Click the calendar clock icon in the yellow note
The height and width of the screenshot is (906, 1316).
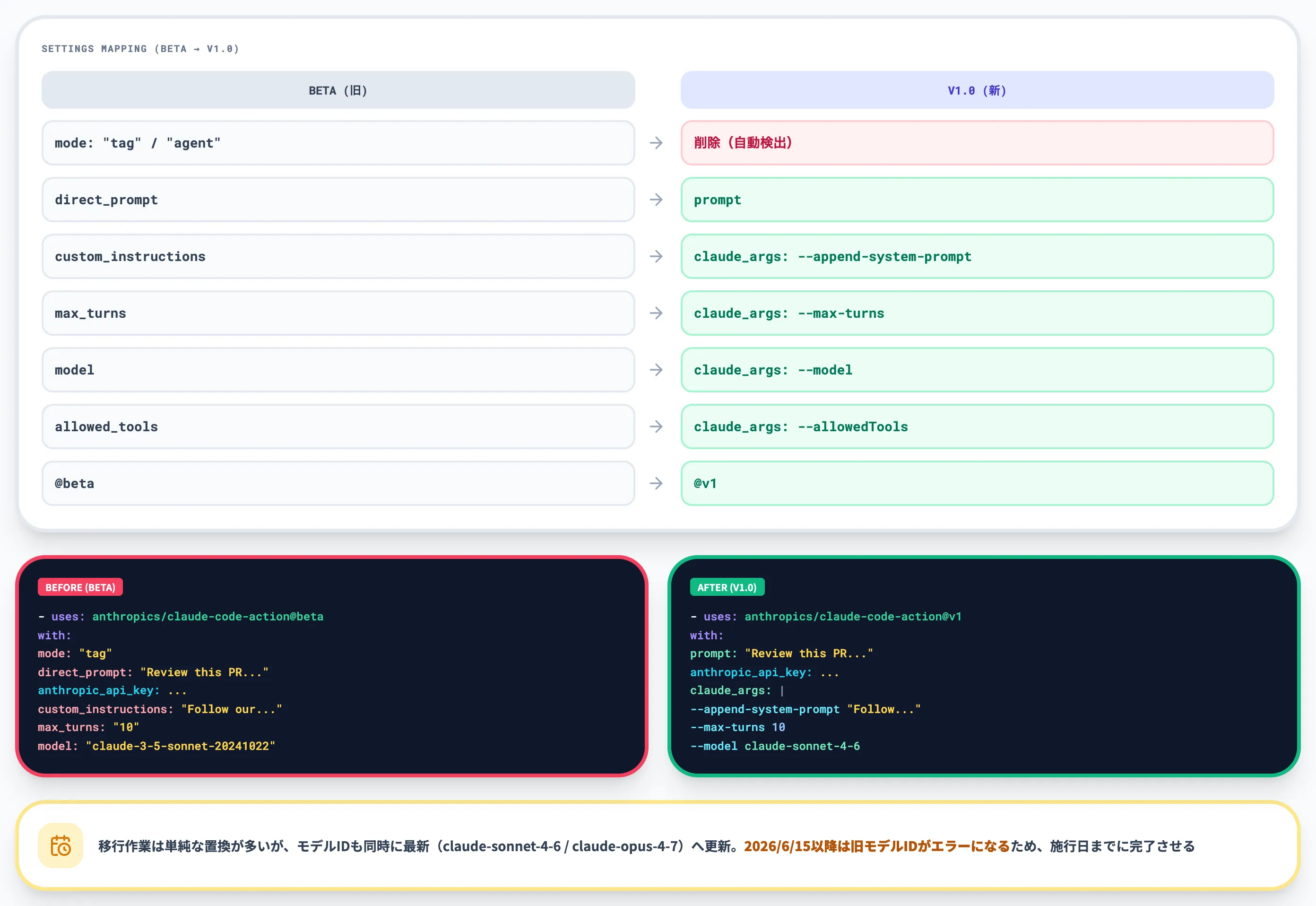pos(61,846)
